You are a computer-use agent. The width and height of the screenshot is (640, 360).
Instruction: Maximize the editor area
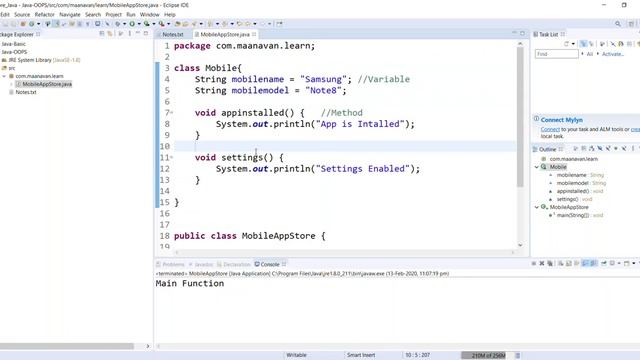point(522,33)
